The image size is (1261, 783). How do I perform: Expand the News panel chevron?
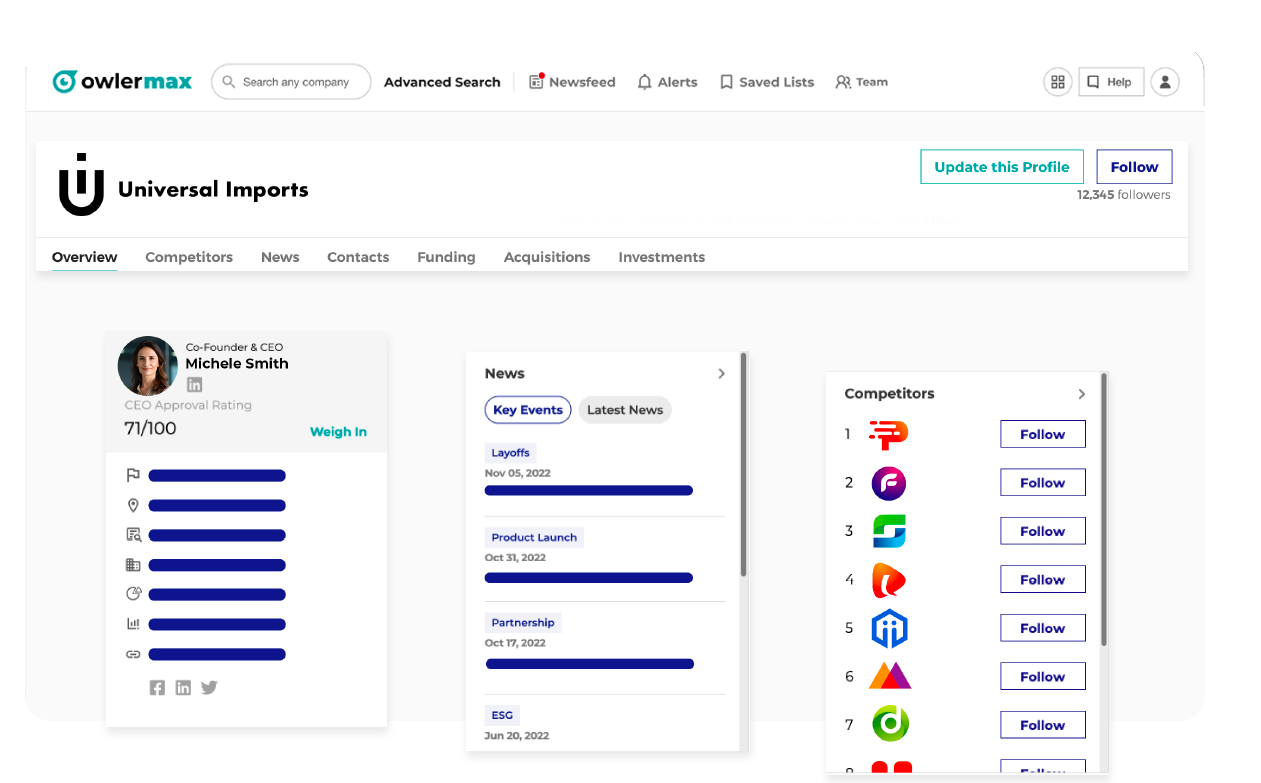click(x=721, y=373)
